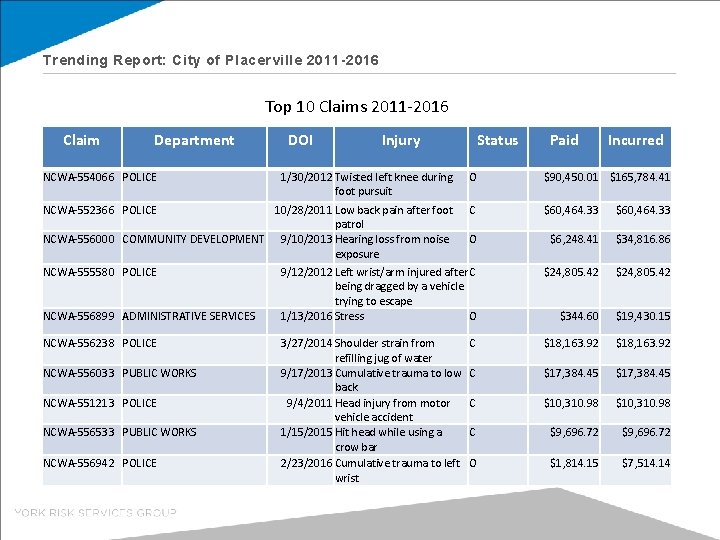
Task: Select claim number NCWA-554066
Action: [79, 177]
